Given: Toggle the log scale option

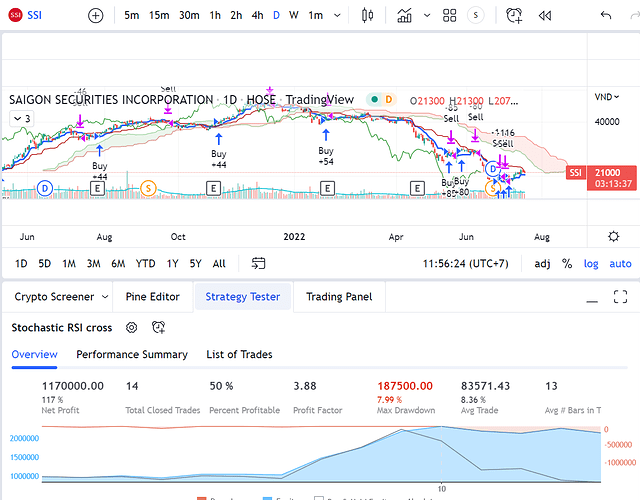Looking at the screenshot, I should 592,263.
